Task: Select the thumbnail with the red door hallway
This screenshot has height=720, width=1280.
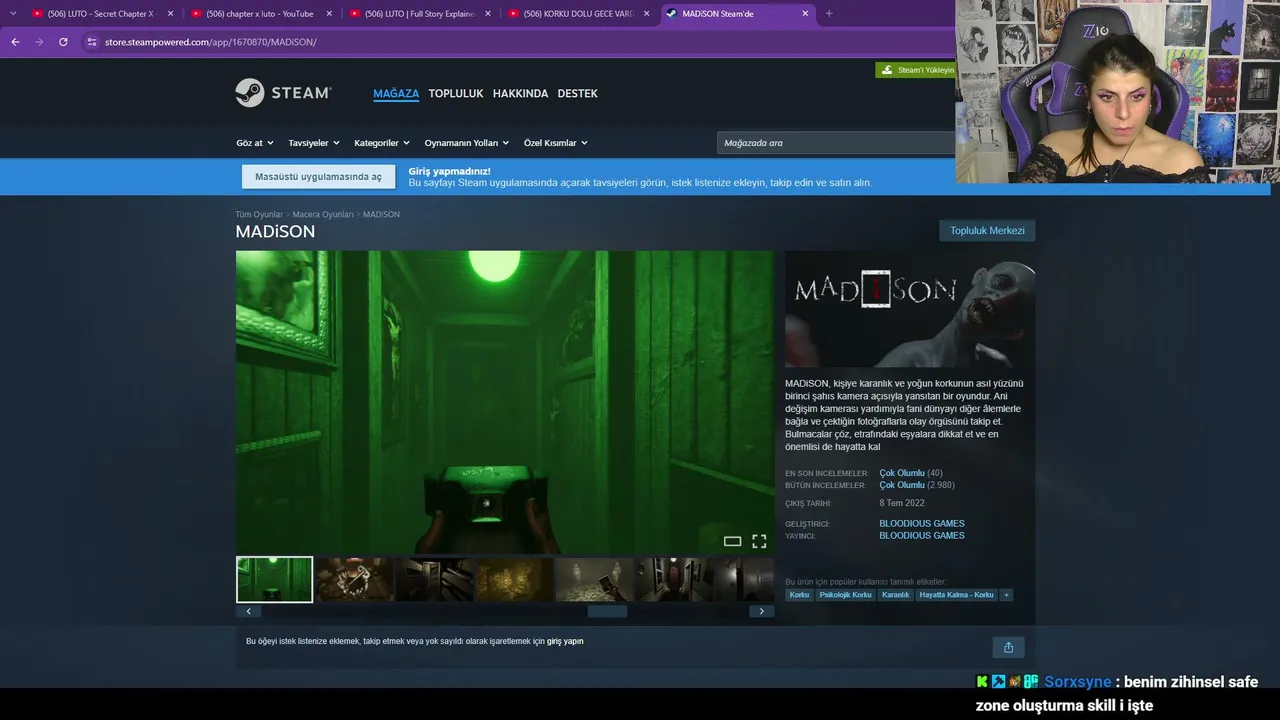Action: pos(674,580)
